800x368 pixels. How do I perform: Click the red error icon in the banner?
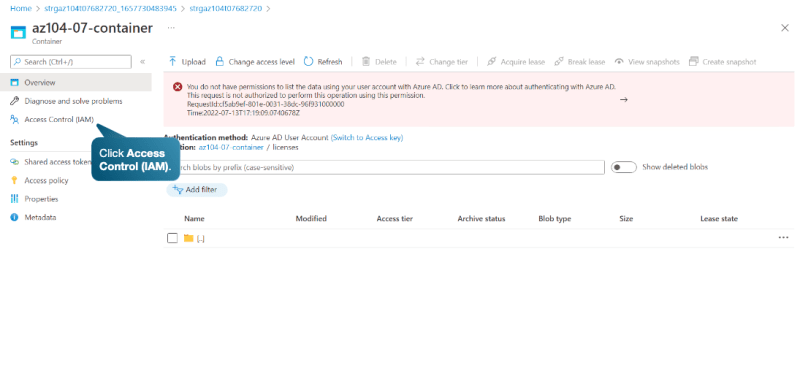pyautogui.click(x=178, y=87)
